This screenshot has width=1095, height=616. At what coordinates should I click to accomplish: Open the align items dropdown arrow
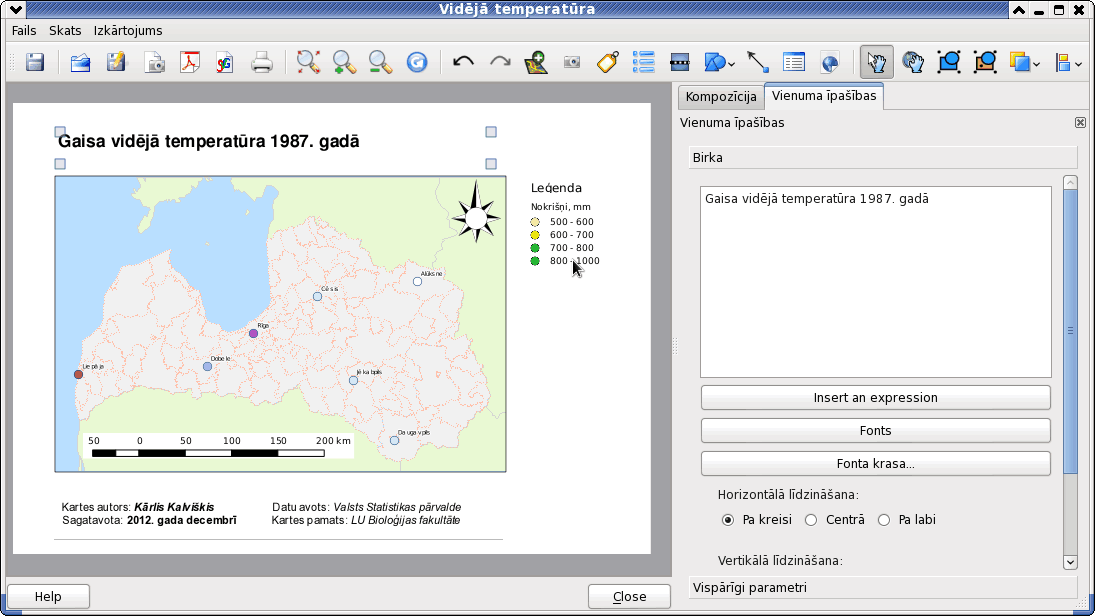tap(1078, 64)
